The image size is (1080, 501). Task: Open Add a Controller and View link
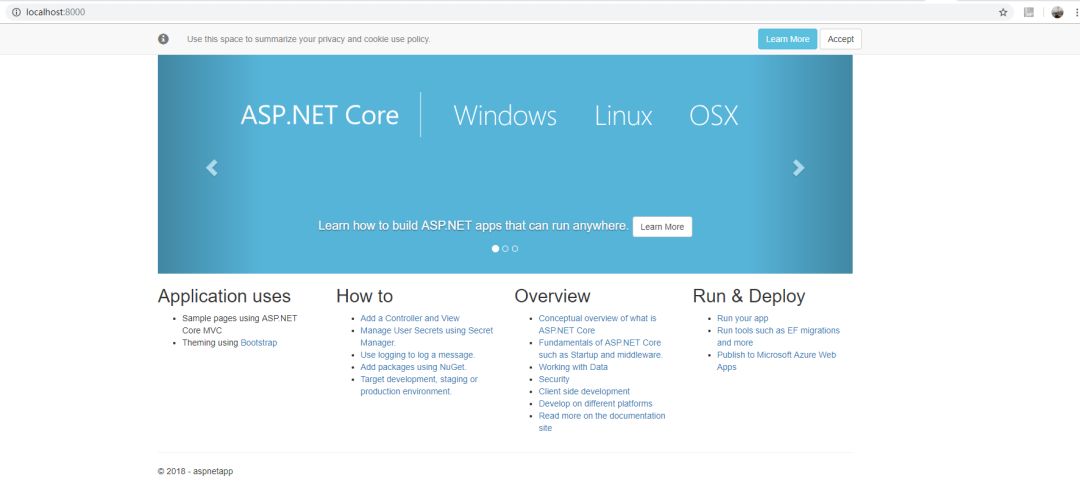click(410, 318)
